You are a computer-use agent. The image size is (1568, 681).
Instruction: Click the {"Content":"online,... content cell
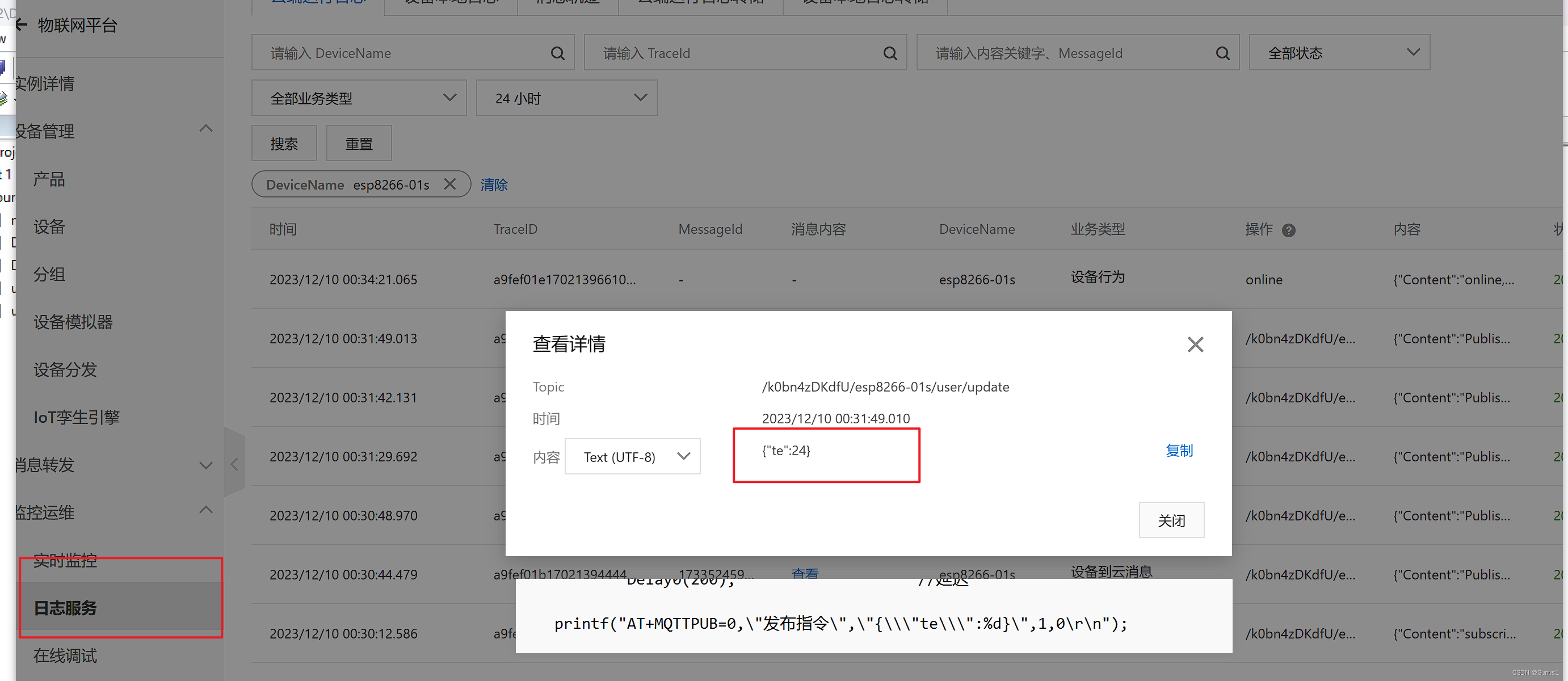click(x=1453, y=280)
